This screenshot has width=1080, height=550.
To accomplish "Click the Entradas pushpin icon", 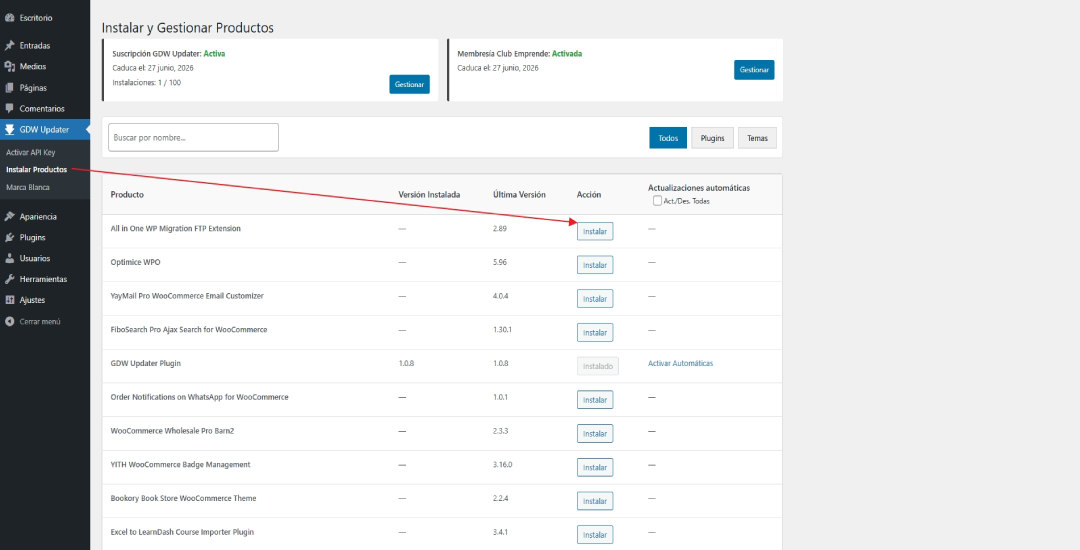I will pyautogui.click(x=10, y=46).
